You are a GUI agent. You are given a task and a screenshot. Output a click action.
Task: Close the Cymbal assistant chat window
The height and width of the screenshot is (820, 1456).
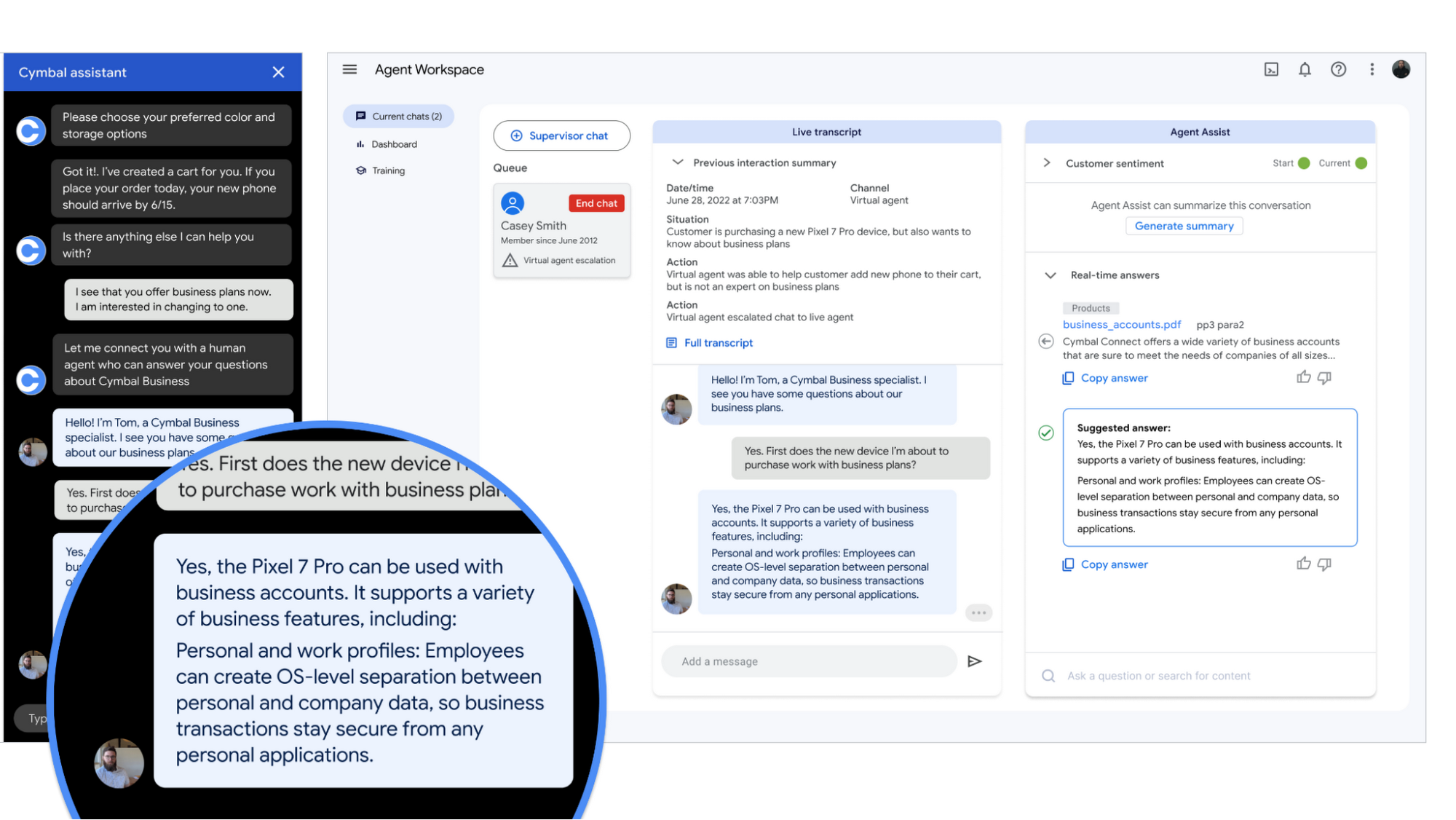(x=278, y=72)
